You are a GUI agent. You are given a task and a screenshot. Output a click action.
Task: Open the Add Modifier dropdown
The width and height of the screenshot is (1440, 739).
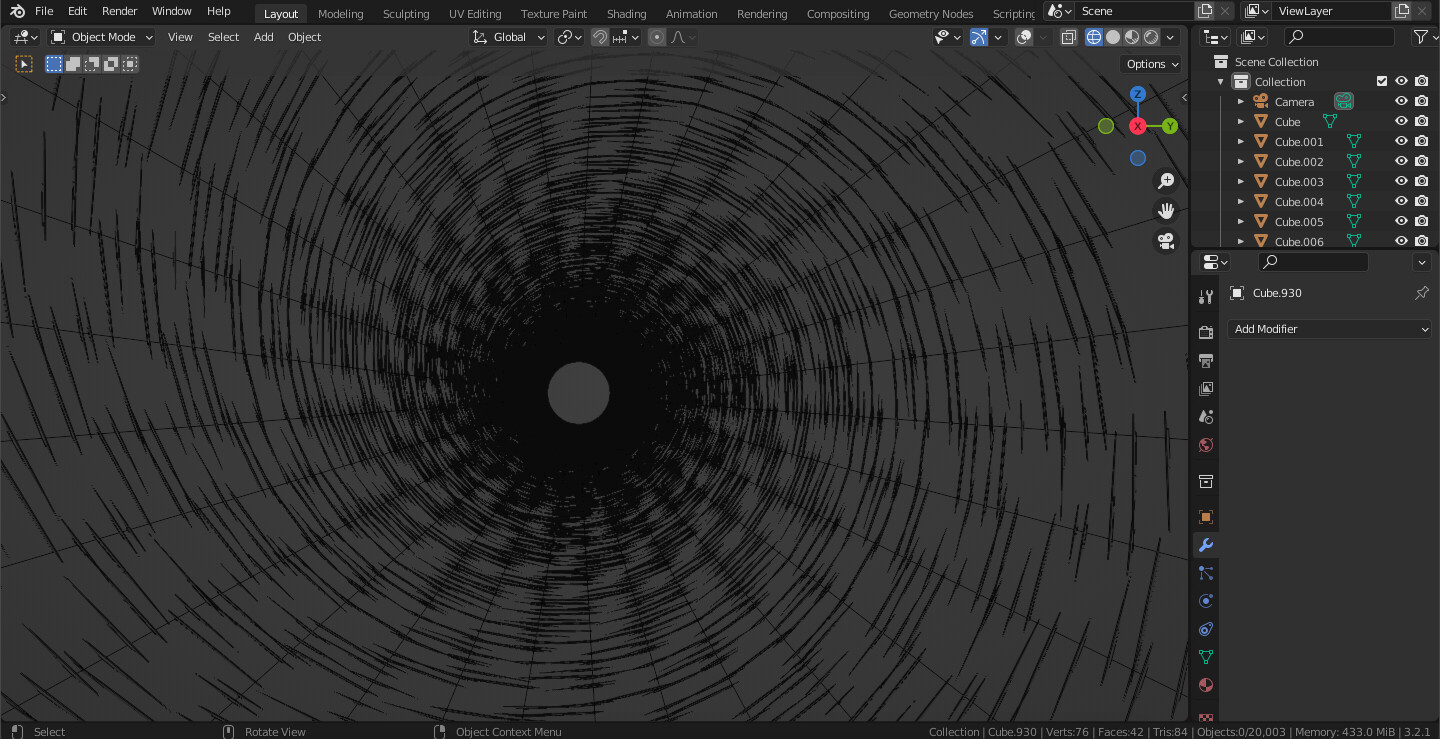pyautogui.click(x=1329, y=328)
